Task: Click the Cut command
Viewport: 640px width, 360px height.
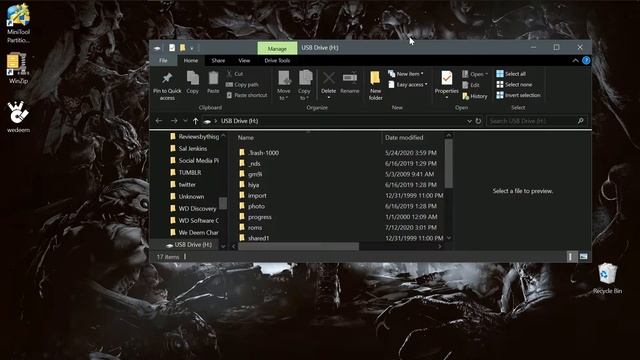Action: [235, 74]
